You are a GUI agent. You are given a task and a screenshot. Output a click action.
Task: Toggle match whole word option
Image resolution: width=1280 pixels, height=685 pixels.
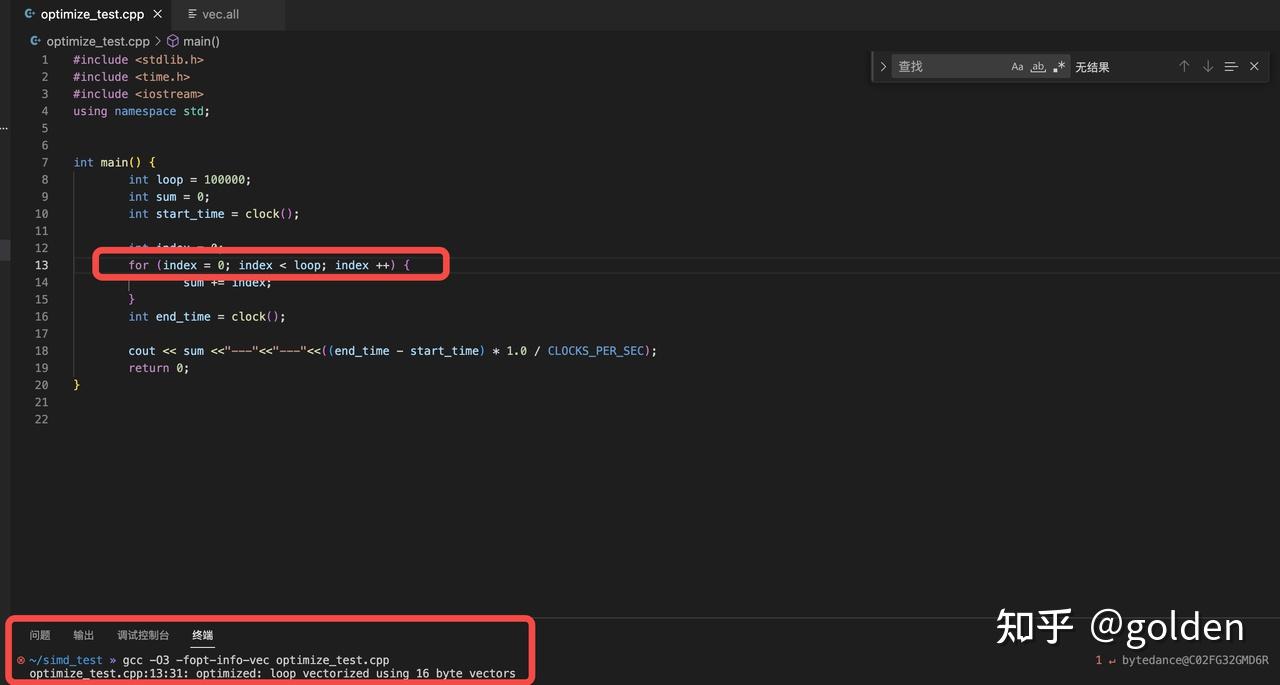pos(1038,67)
